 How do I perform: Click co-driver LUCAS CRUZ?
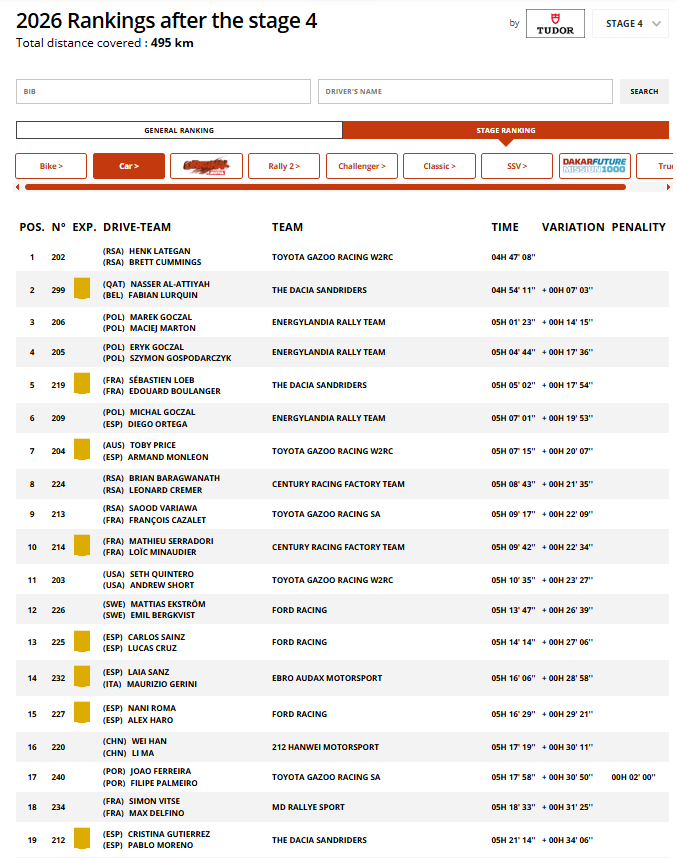point(153,648)
